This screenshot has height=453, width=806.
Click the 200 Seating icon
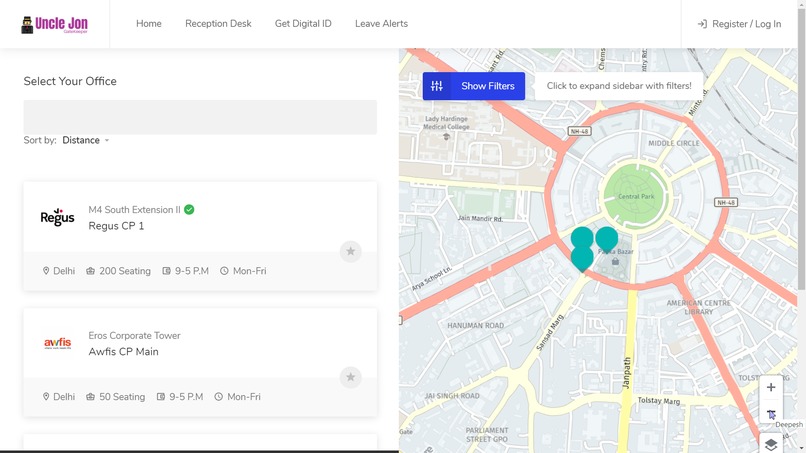pos(90,271)
